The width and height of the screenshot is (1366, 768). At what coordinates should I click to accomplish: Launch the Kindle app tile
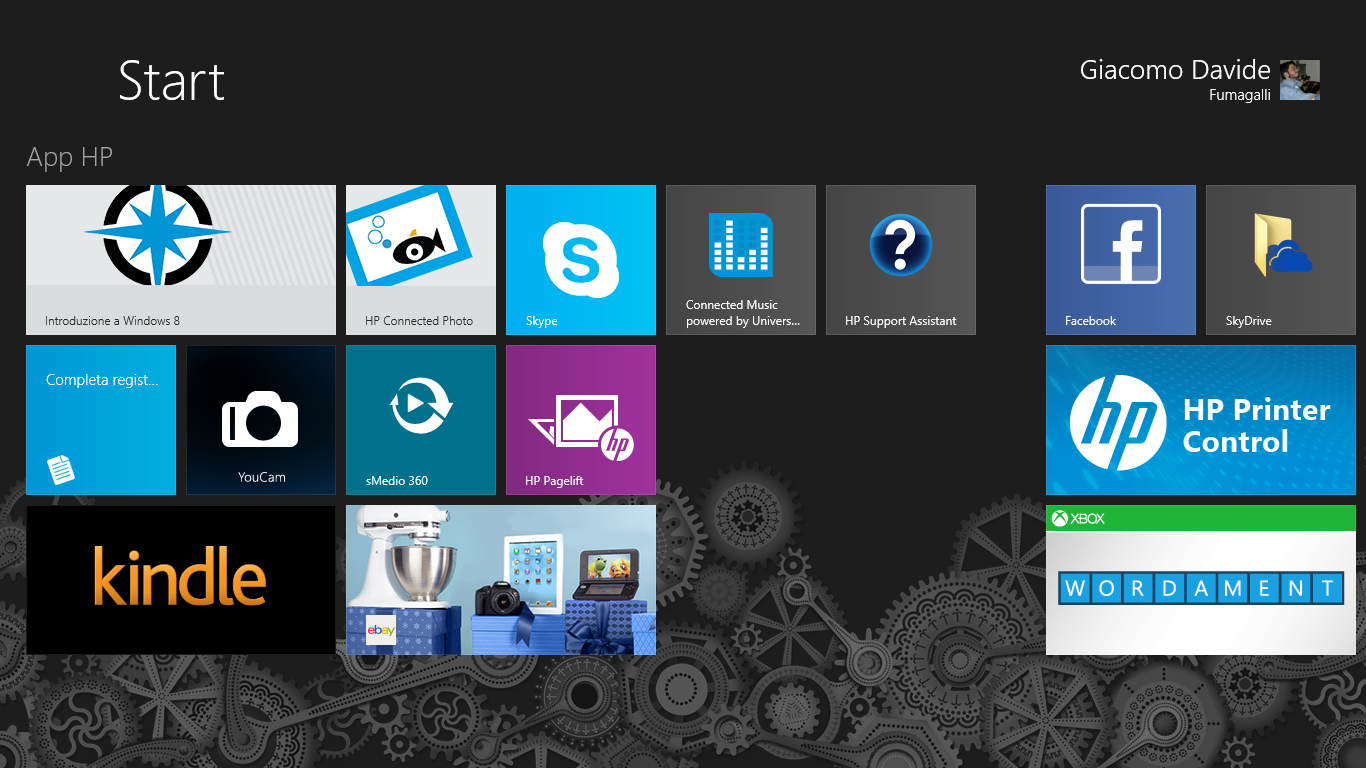tap(181, 580)
